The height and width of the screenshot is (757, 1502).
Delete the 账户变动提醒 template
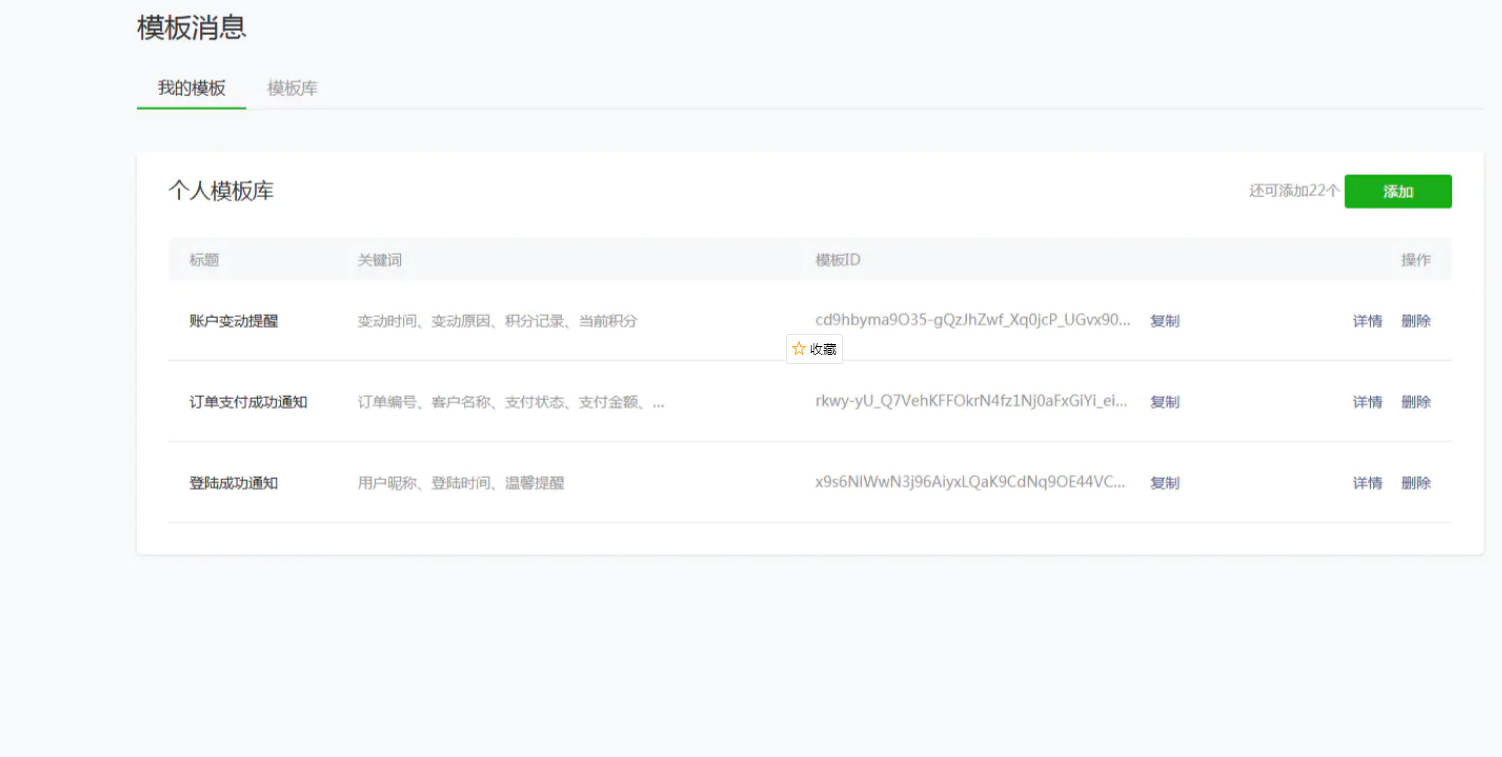(x=1415, y=321)
